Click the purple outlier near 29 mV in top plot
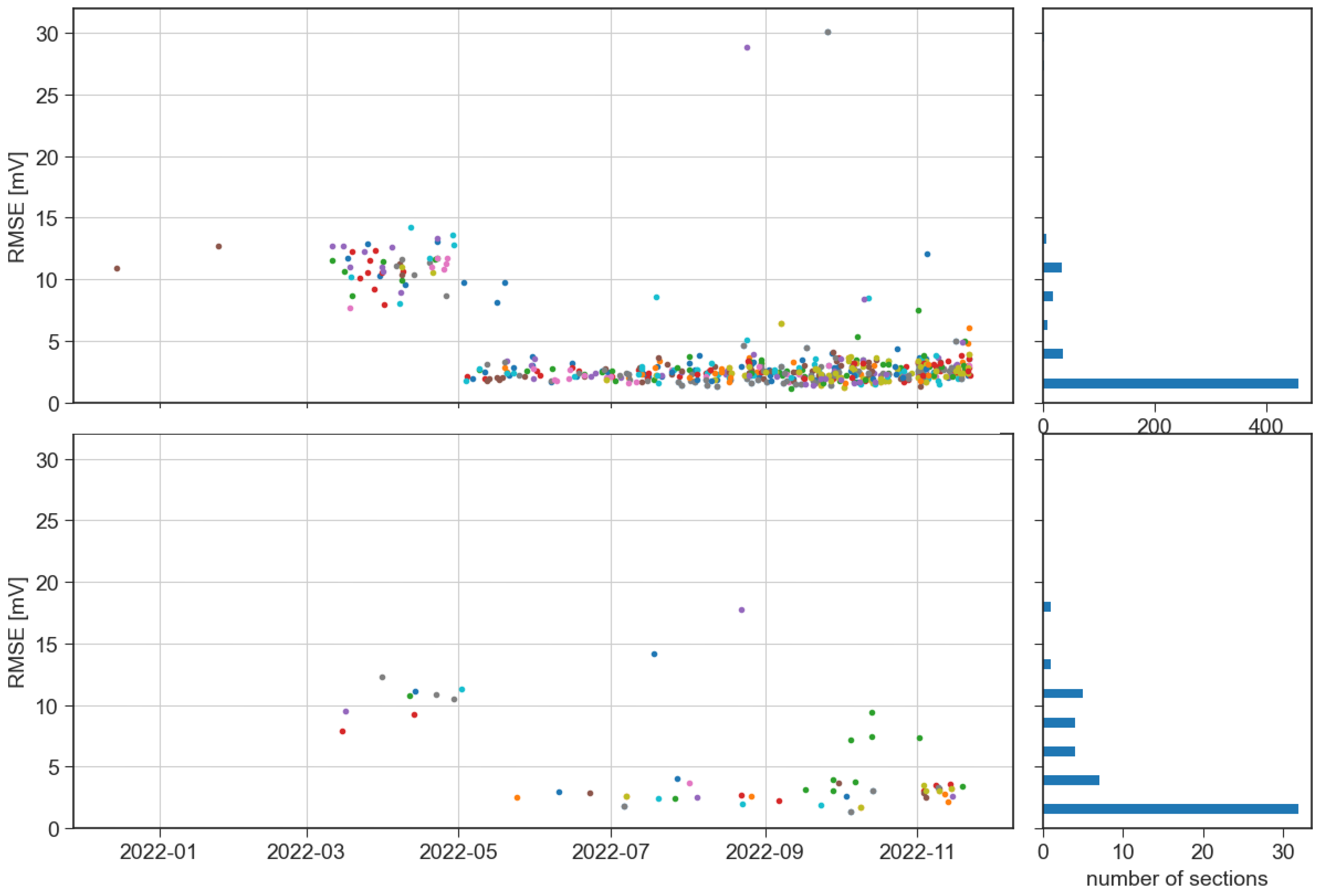Screen dimensions: 1321x896 pos(747,48)
